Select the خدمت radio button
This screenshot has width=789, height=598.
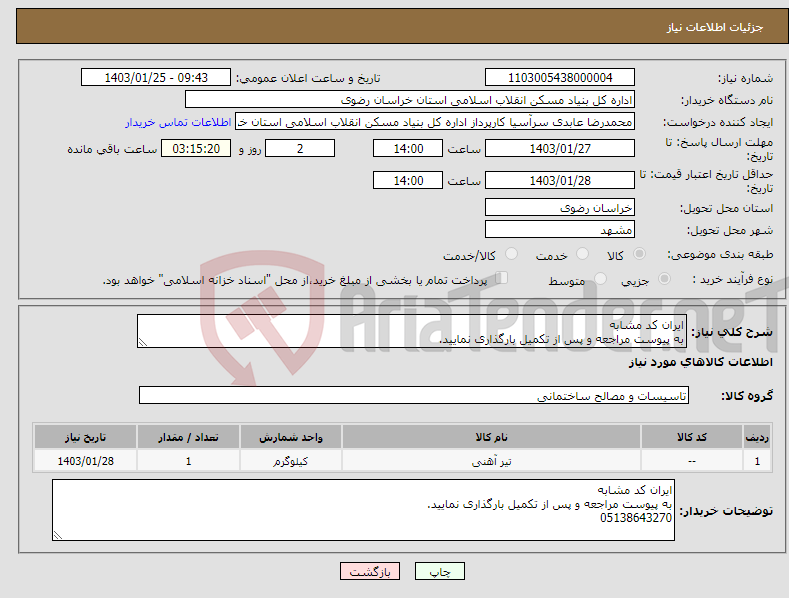pyautogui.click(x=582, y=254)
